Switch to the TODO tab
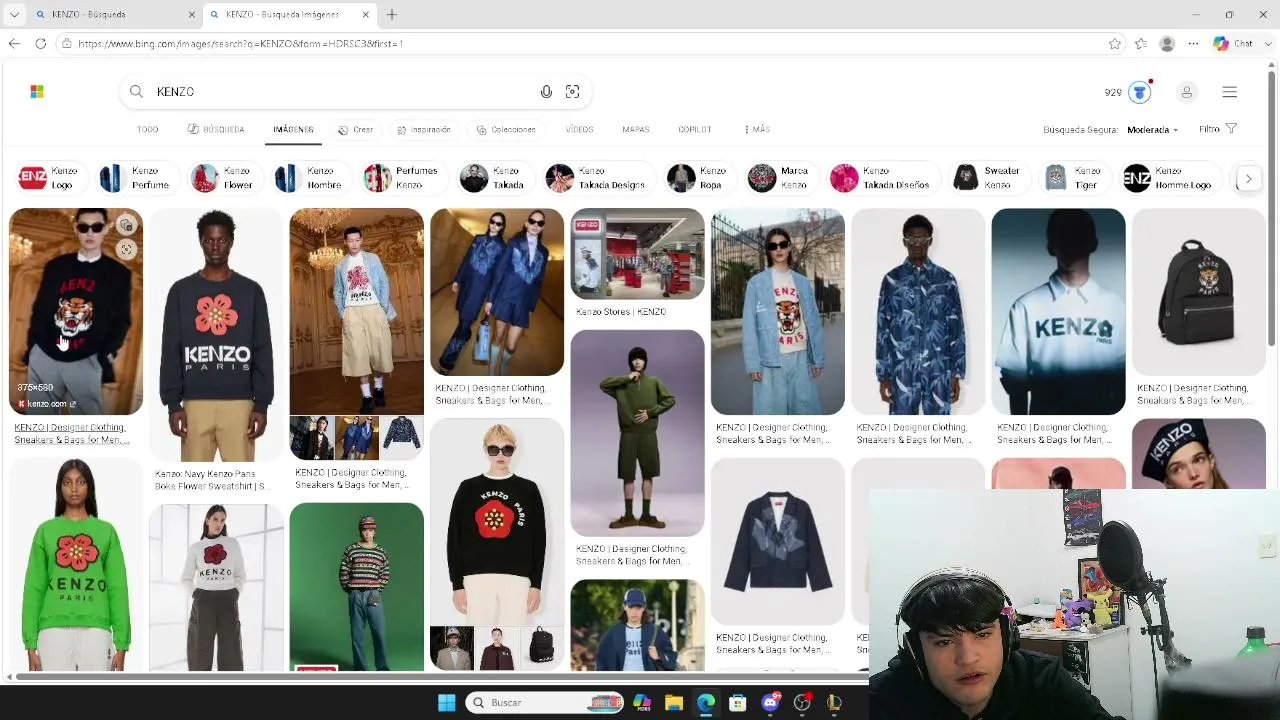Screen dimensions: 1280x720 (147, 130)
